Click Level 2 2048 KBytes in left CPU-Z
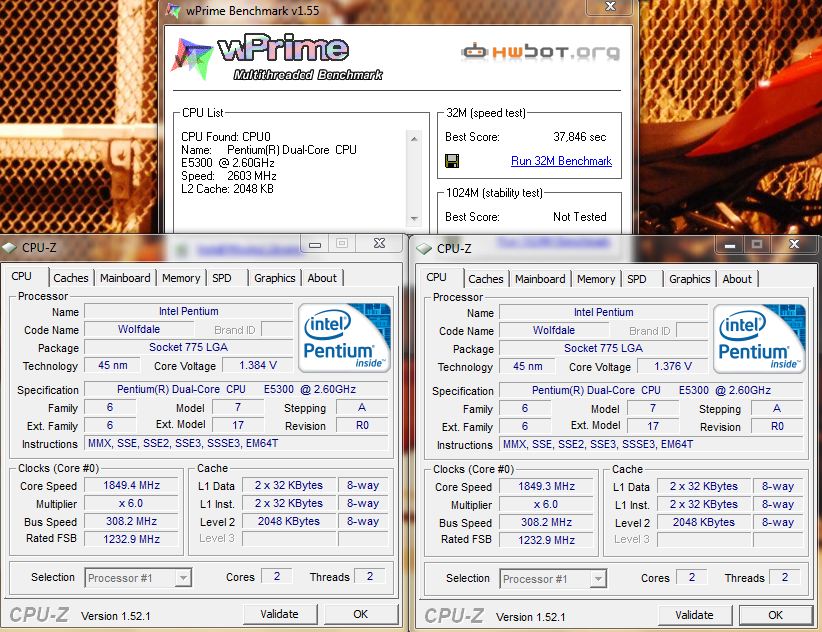The width and height of the screenshot is (822, 632). click(x=288, y=521)
